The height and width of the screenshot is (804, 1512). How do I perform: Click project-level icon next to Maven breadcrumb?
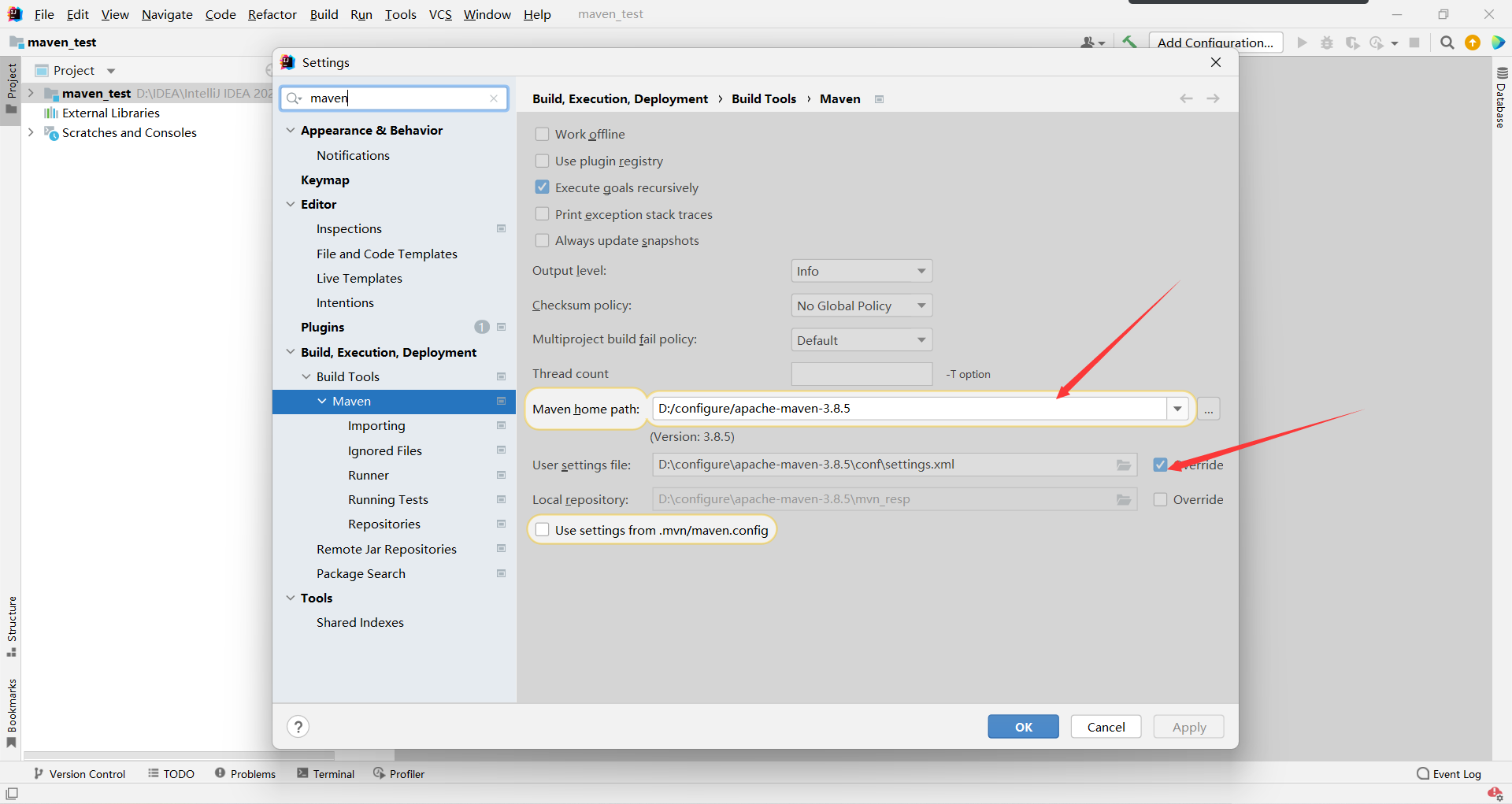pyautogui.click(x=880, y=99)
